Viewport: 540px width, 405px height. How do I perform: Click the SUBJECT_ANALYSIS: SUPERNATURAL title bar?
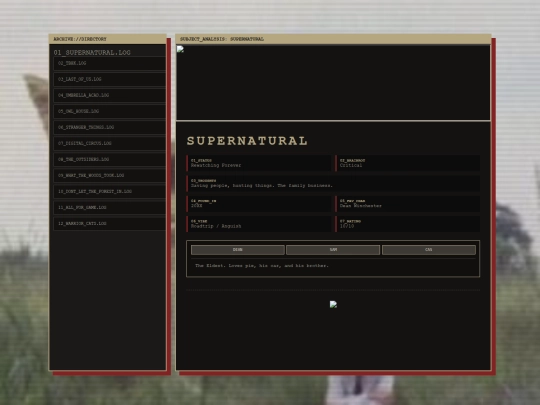pos(333,39)
